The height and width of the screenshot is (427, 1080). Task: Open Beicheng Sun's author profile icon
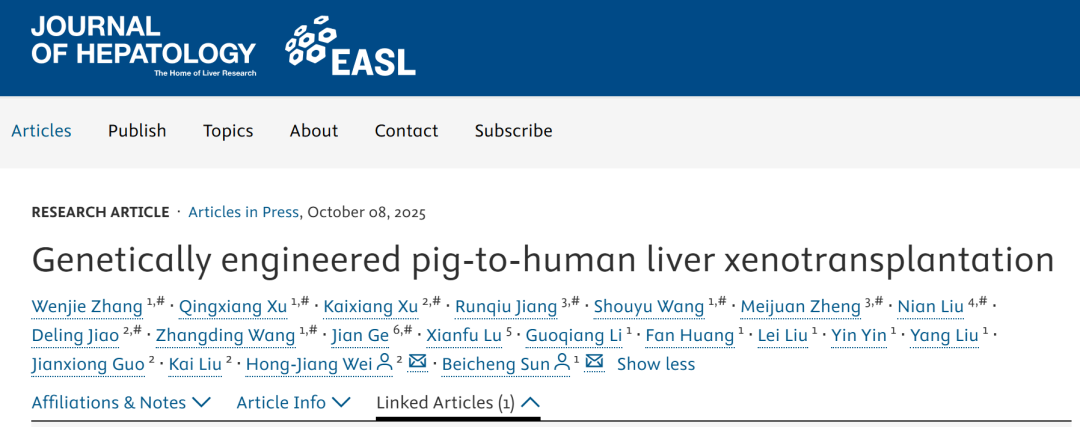coord(561,363)
